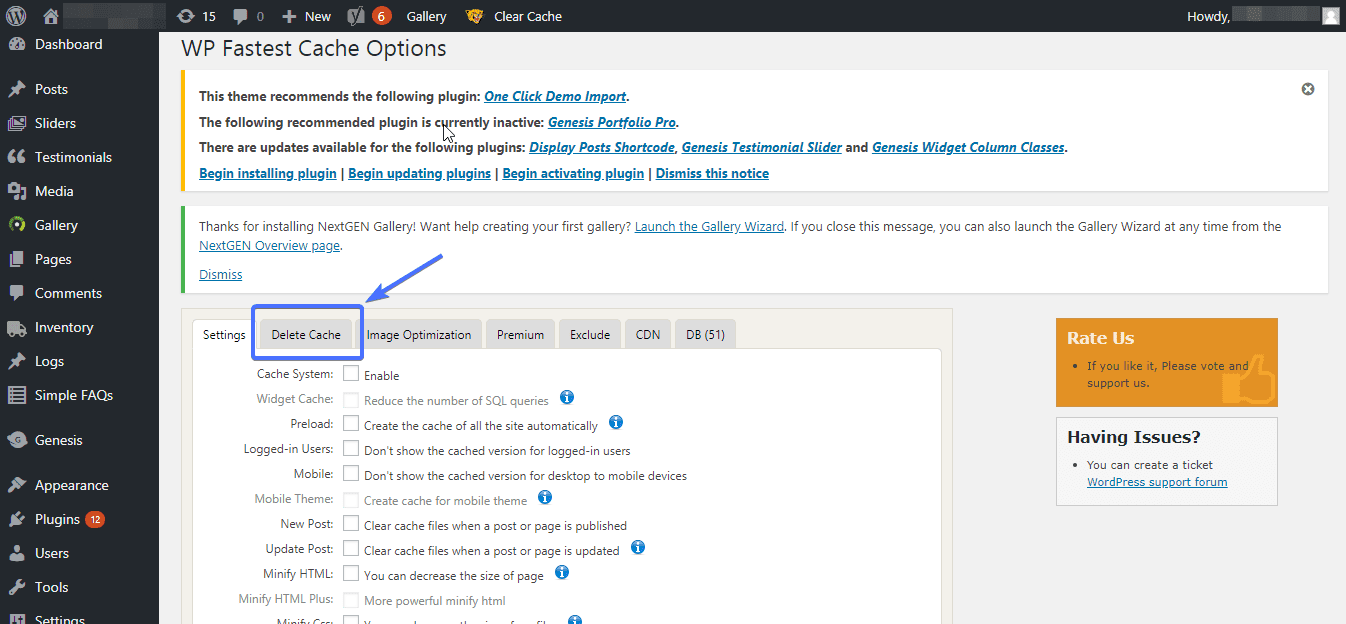Click the Inventory truck icon

pyautogui.click(x=16, y=327)
